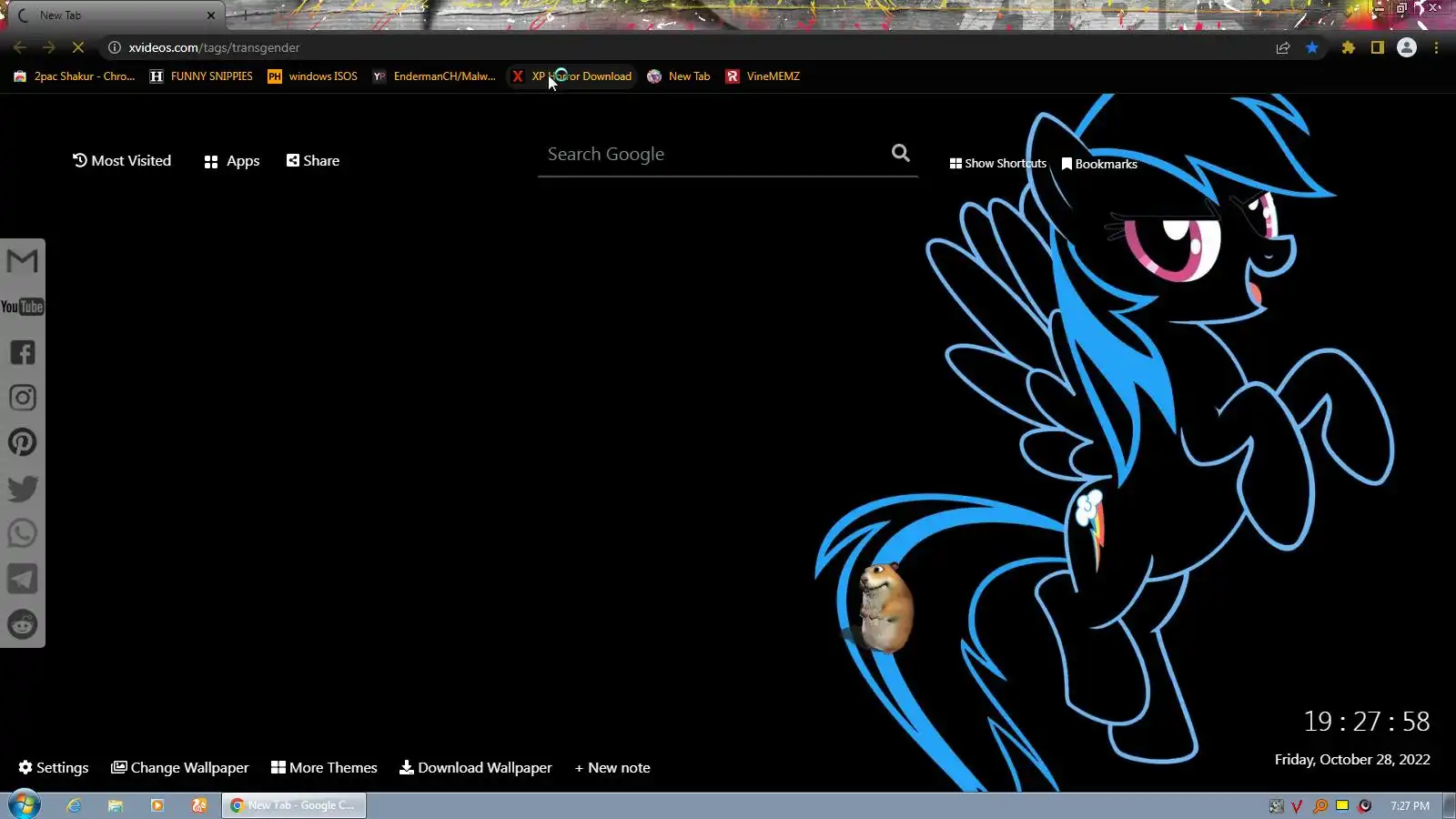View site information icon in address bar
1456x819 pixels.
(x=115, y=47)
